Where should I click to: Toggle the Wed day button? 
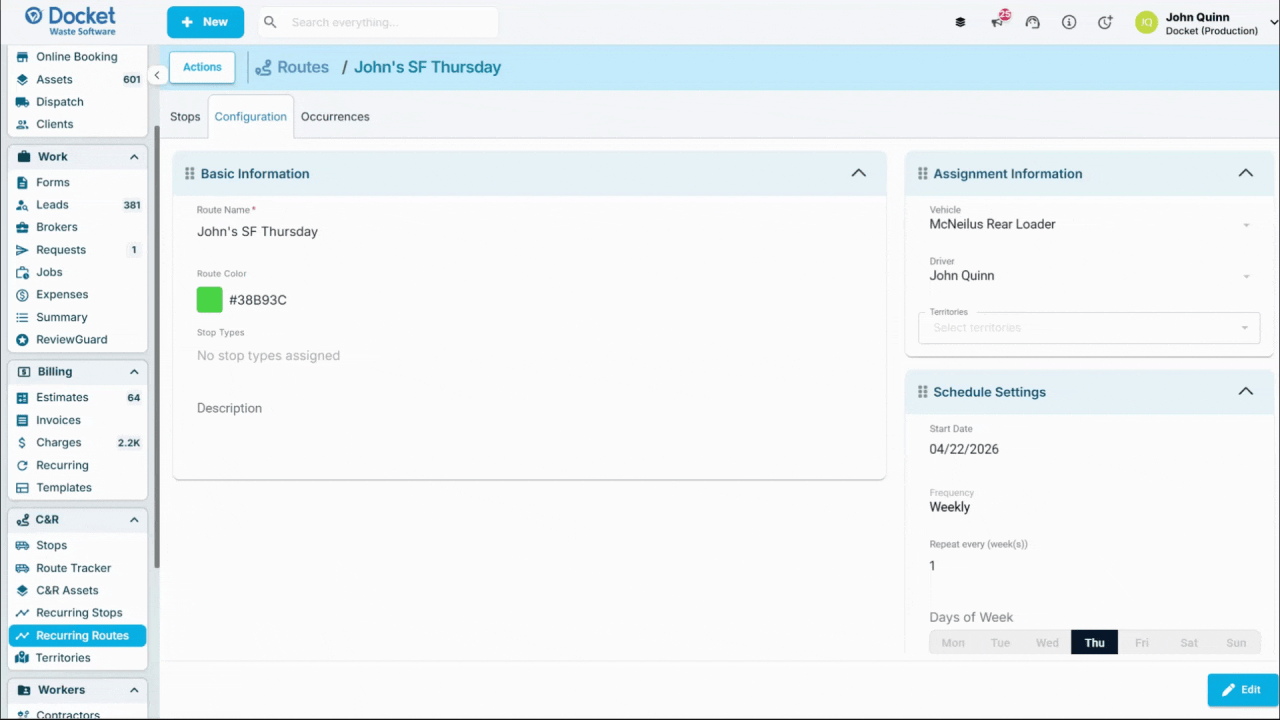click(x=1047, y=642)
